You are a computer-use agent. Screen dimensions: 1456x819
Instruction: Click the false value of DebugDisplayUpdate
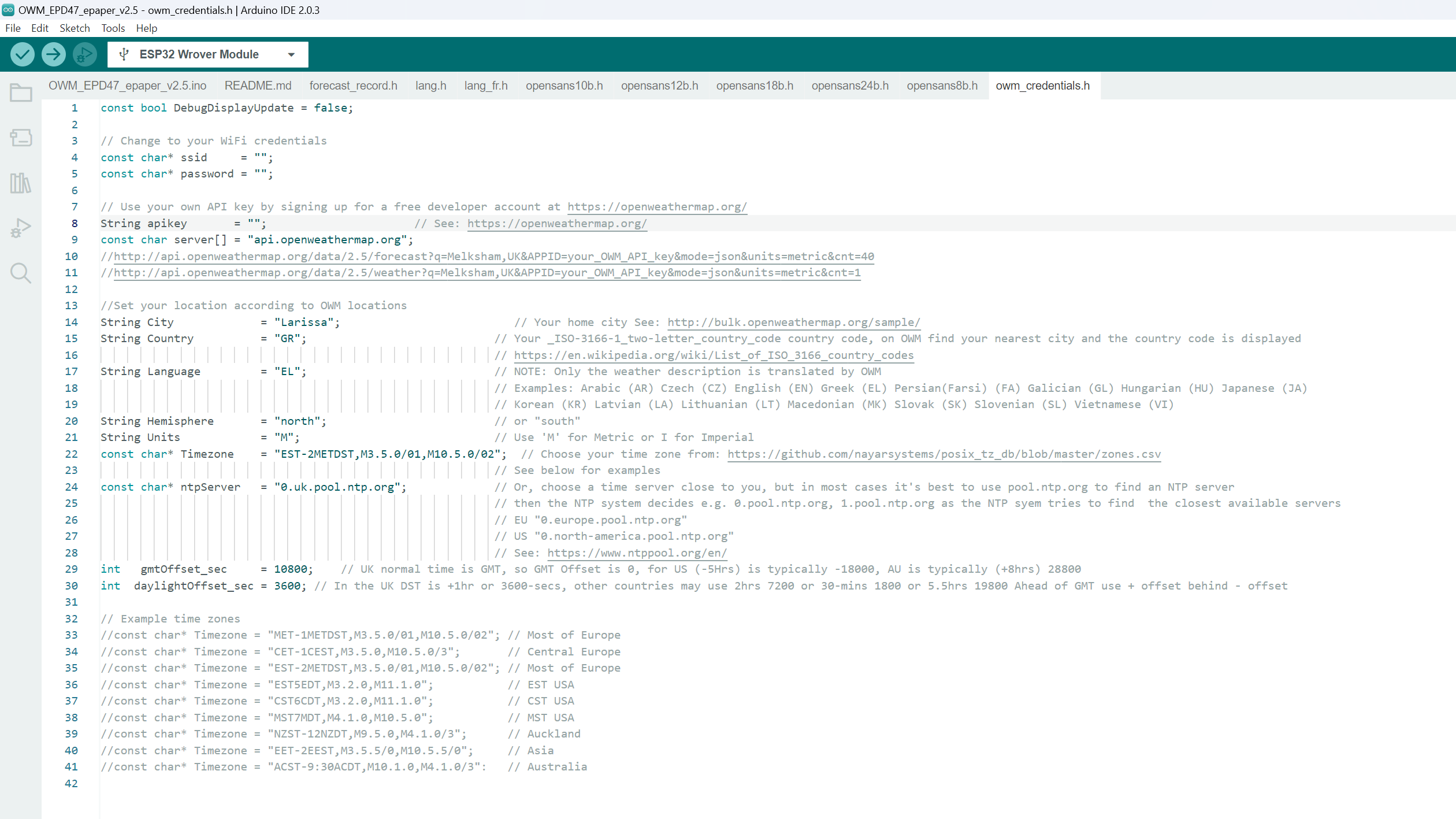[x=330, y=108]
